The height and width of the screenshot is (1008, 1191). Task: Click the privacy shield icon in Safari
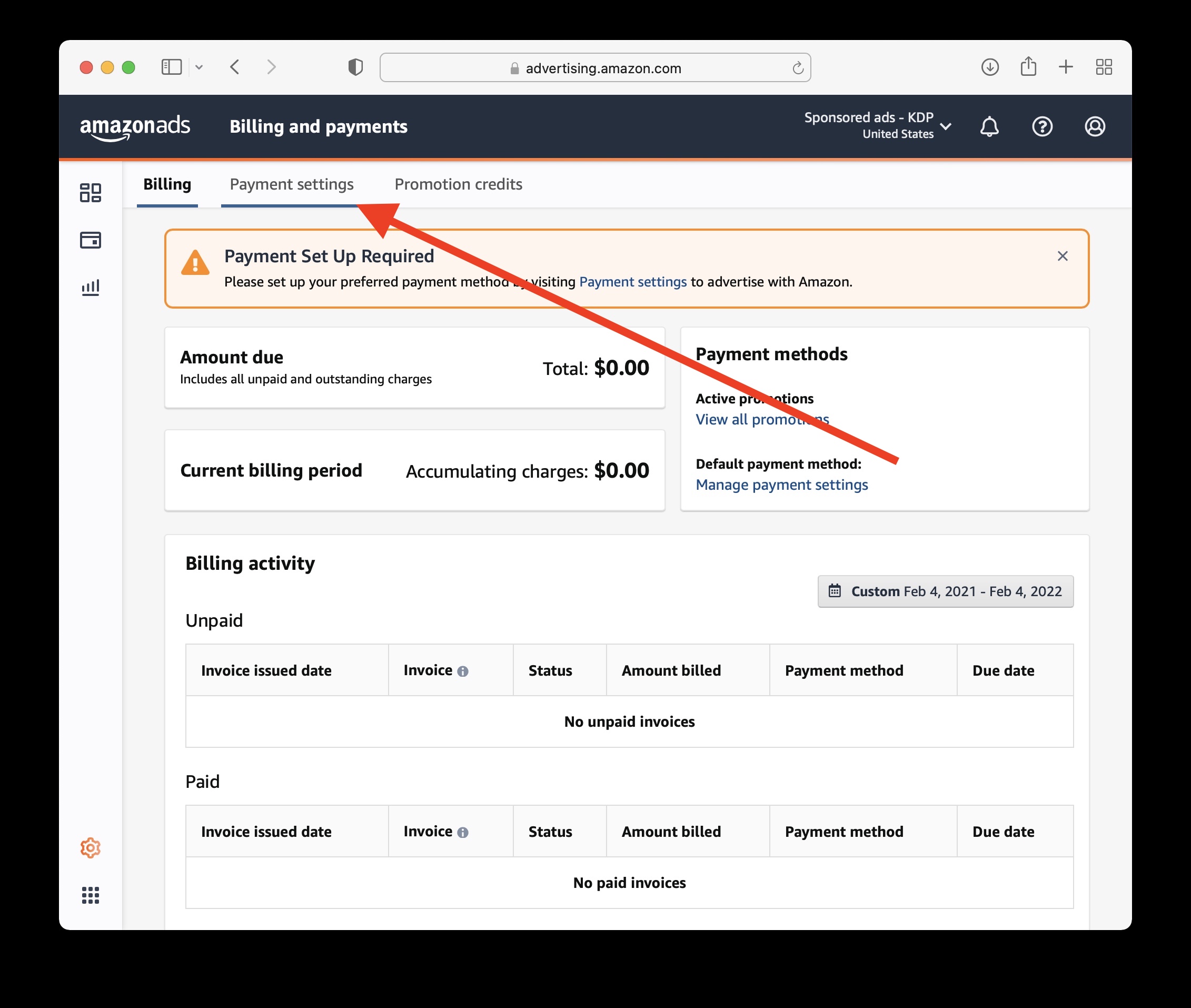coord(355,67)
